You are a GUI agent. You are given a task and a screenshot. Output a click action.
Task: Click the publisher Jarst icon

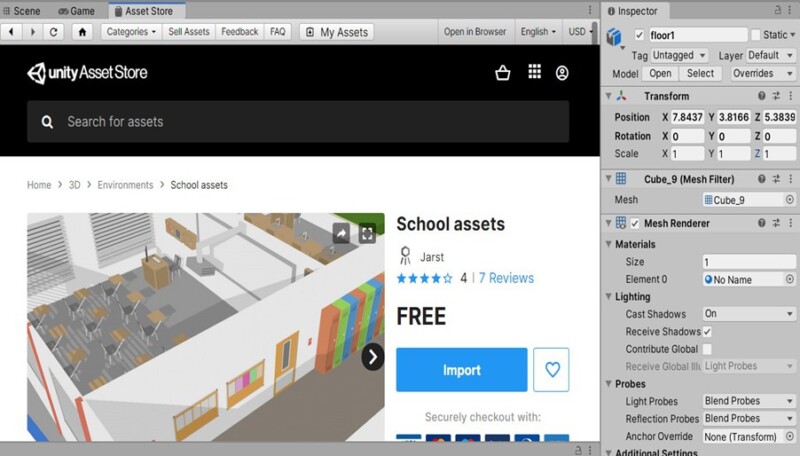pos(405,256)
